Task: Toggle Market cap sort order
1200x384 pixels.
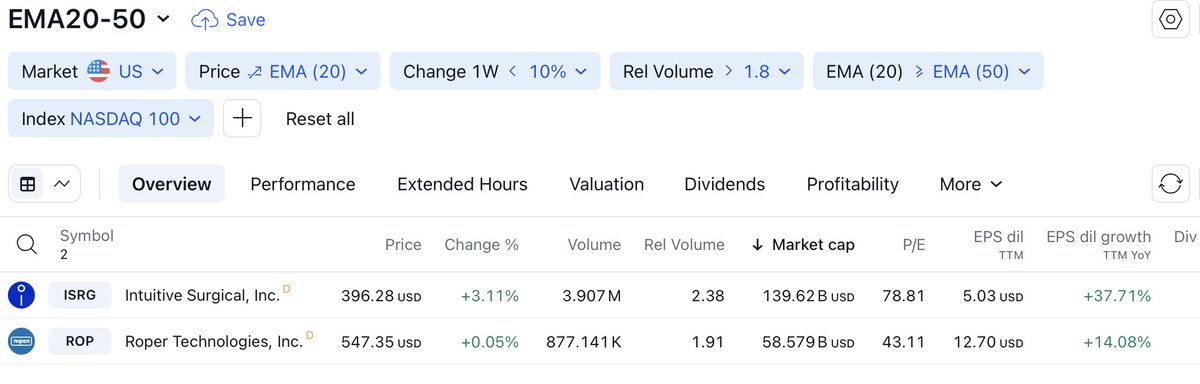Action: [803, 244]
